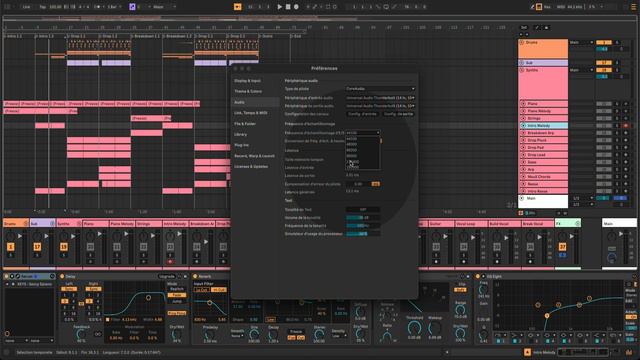Toggle the Tonalité de Test Off switch
This screenshot has width=640, height=360.
(363, 209)
